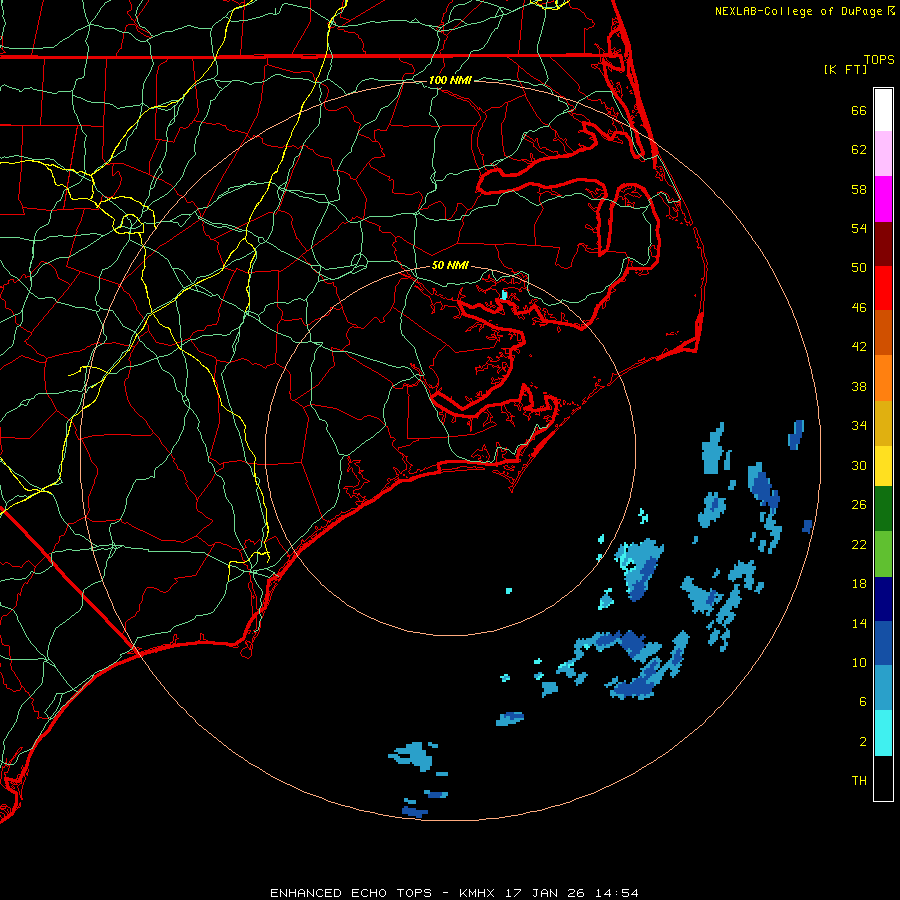Image resolution: width=900 pixels, height=900 pixels.
Task: Click the dark green 30 K FT swatch
Action: coord(883,509)
